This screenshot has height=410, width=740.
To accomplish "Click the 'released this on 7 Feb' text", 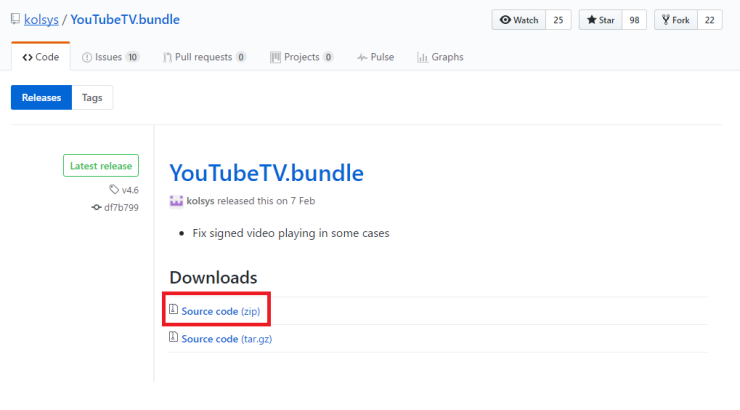I will point(266,201).
